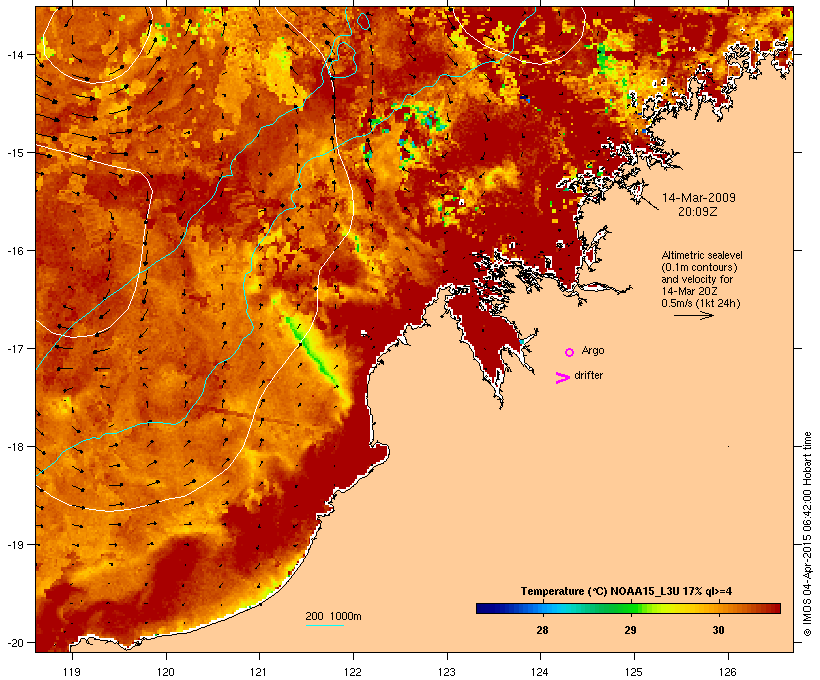The height and width of the screenshot is (680, 820).
Task: Click the color bar value 29
Action: (x=630, y=630)
